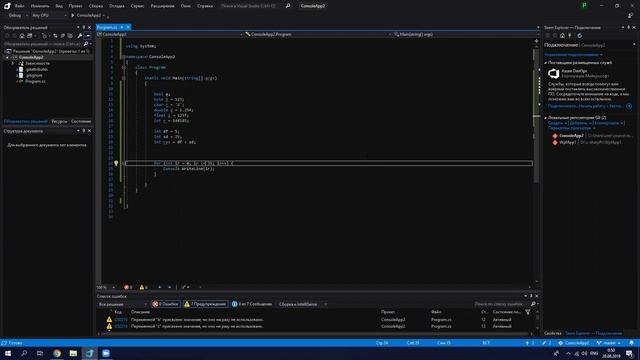This screenshot has height=360, width=640.
Task: Toggle the '7 Предупреждений' warnings filter
Action: tap(205, 304)
